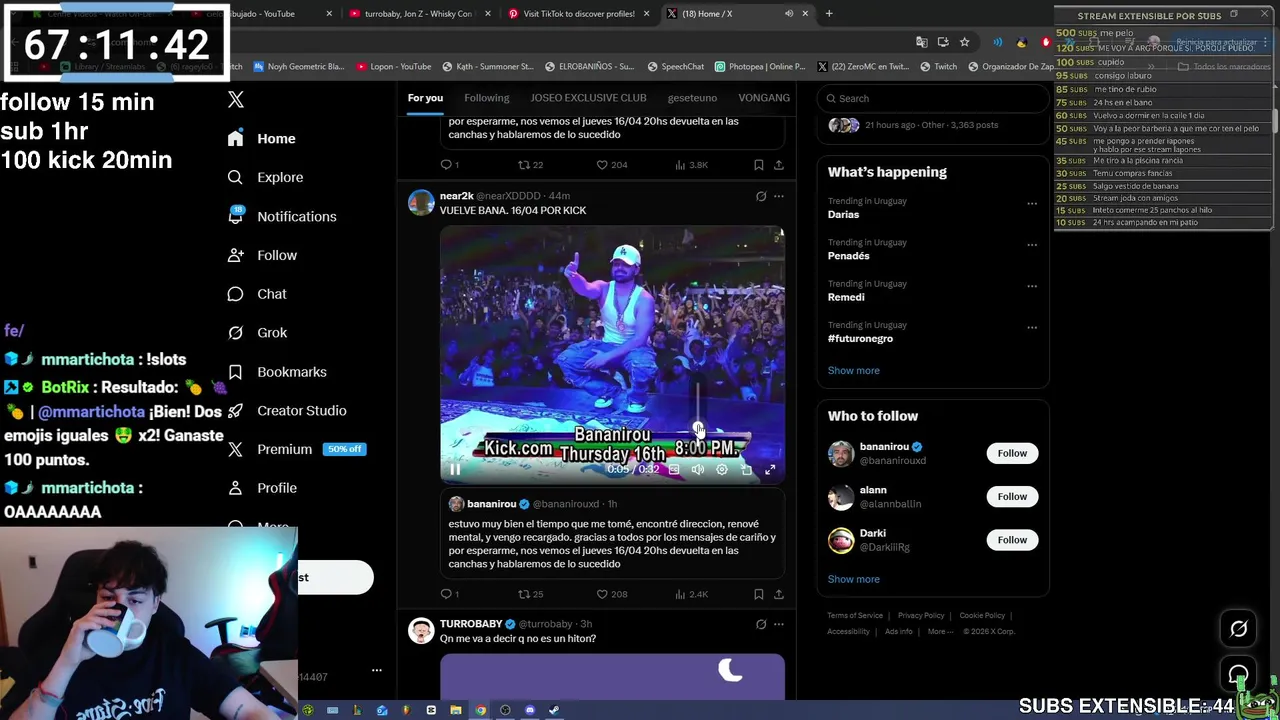Like the top post with 204 likes
The height and width of the screenshot is (720, 1280).
point(611,165)
